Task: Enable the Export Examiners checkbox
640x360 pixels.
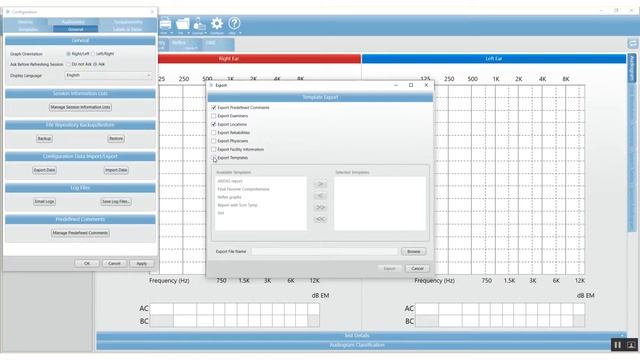Action: [x=213, y=116]
